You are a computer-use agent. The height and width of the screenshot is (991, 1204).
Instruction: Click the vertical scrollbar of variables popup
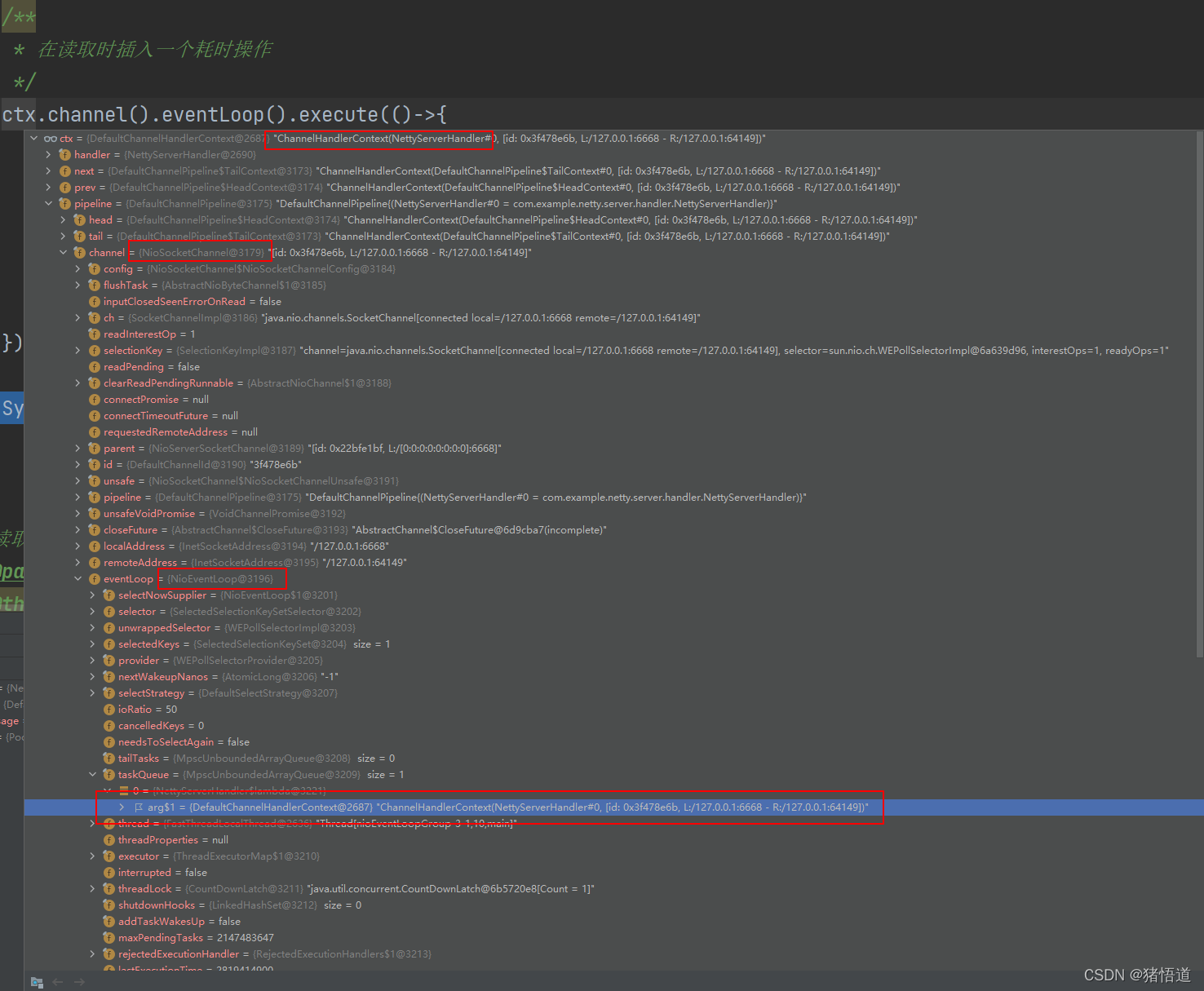(x=1199, y=394)
